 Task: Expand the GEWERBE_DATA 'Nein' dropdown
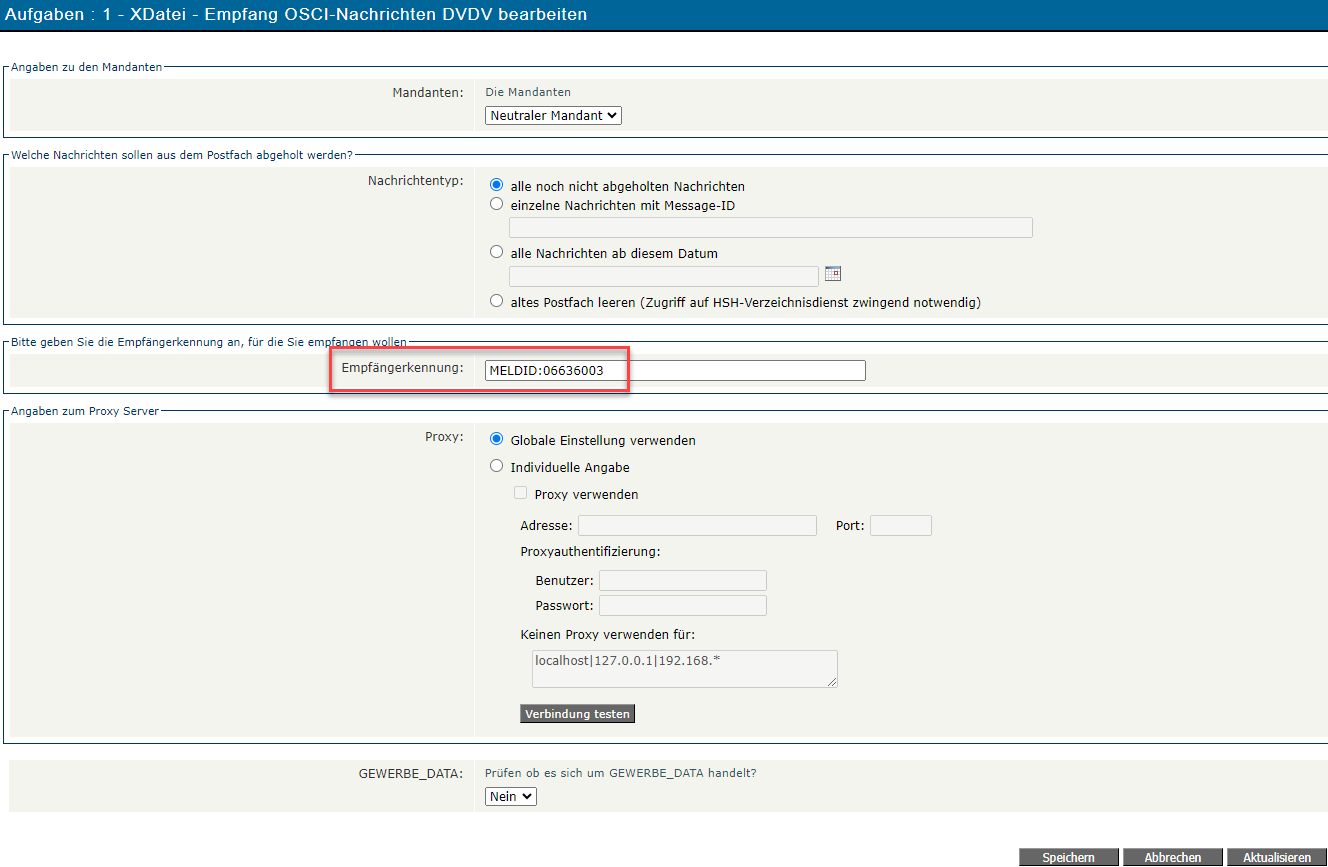click(x=510, y=797)
